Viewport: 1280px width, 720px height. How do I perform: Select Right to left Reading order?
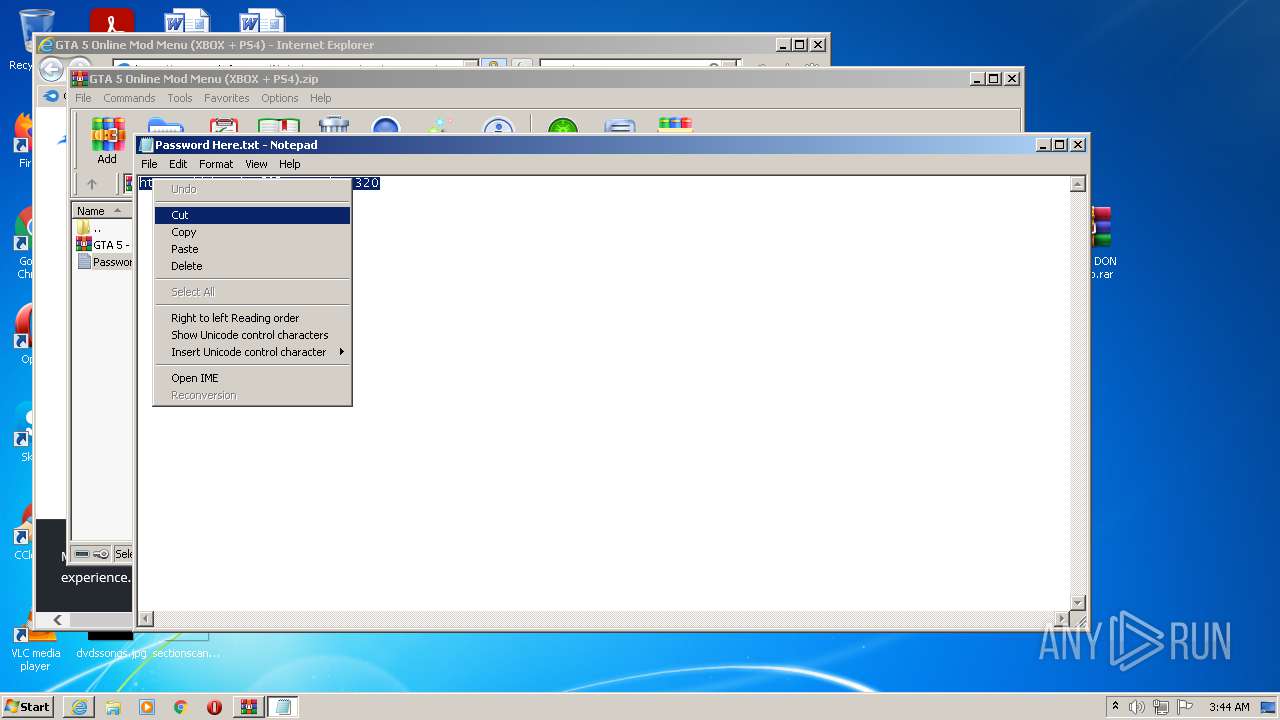(252, 318)
